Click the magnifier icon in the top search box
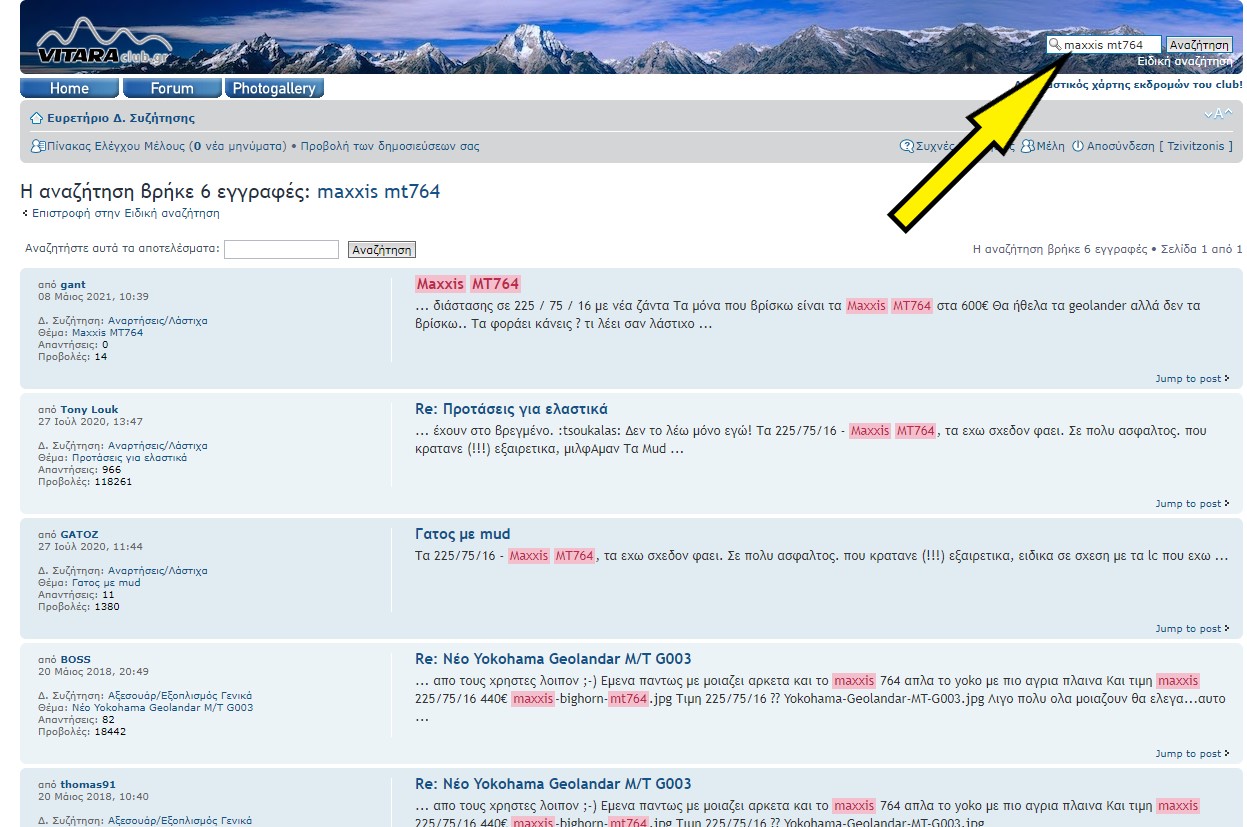This screenshot has height=827, width=1247. point(1055,45)
